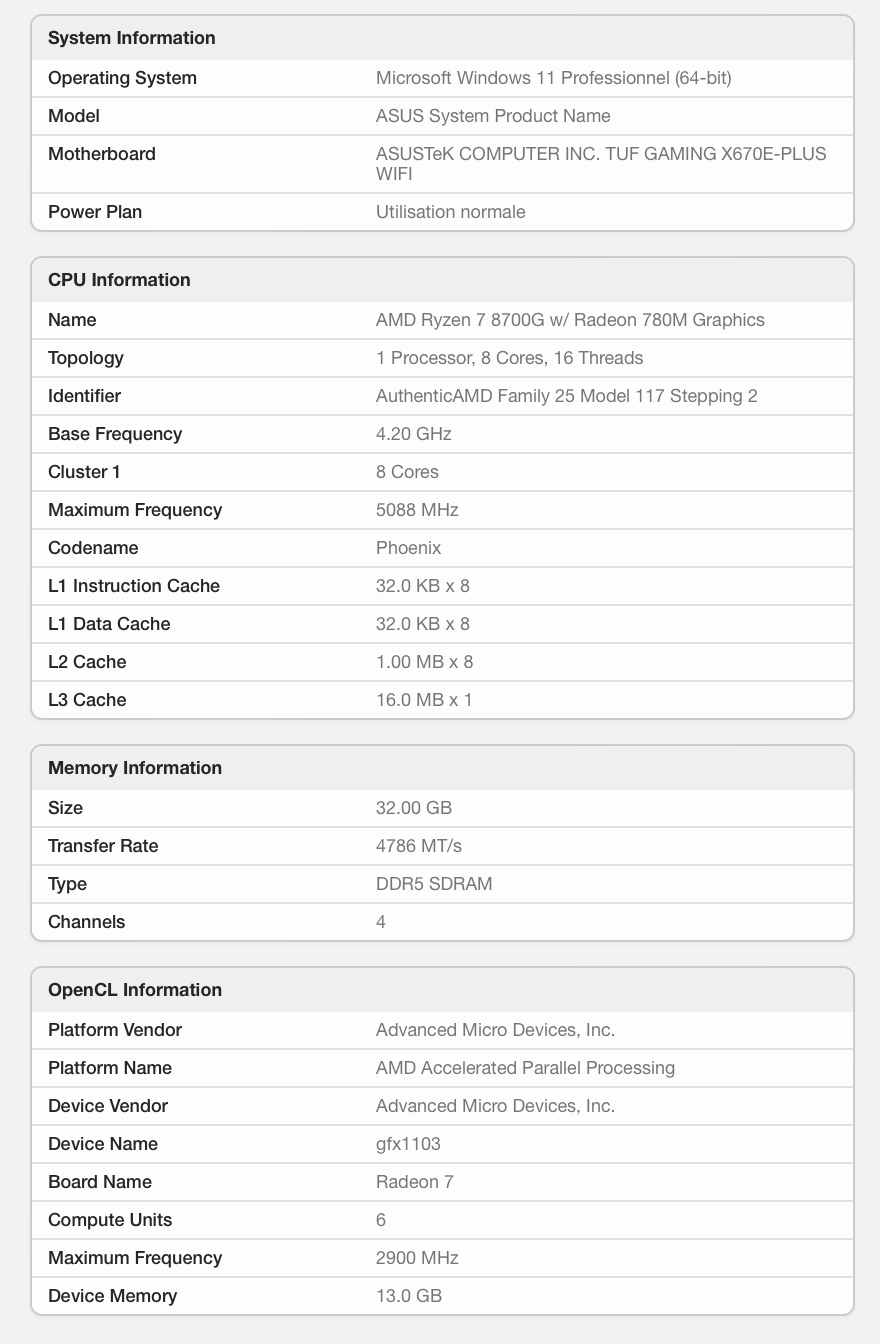Click the Board Name Radeon 7 entry
Viewport: 880px width, 1344px height.
(415, 1182)
